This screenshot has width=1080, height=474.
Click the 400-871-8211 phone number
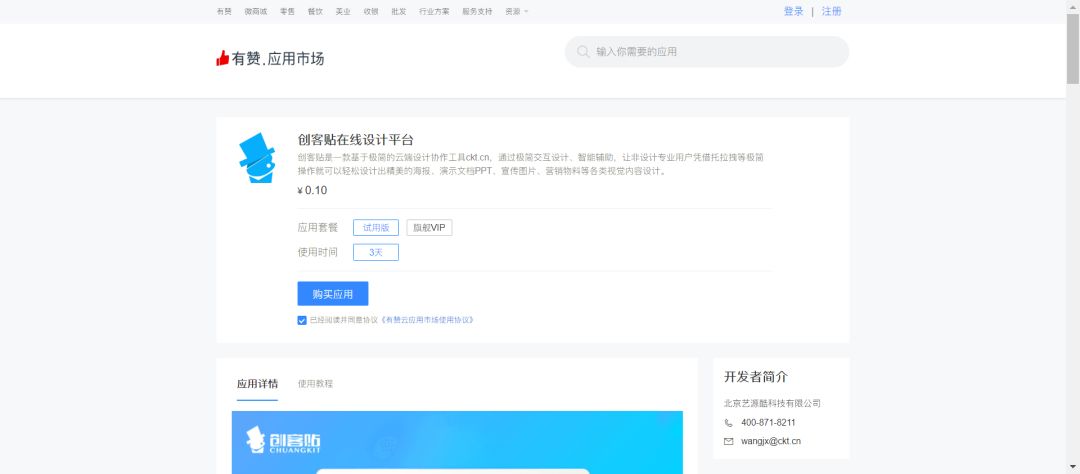click(x=768, y=423)
